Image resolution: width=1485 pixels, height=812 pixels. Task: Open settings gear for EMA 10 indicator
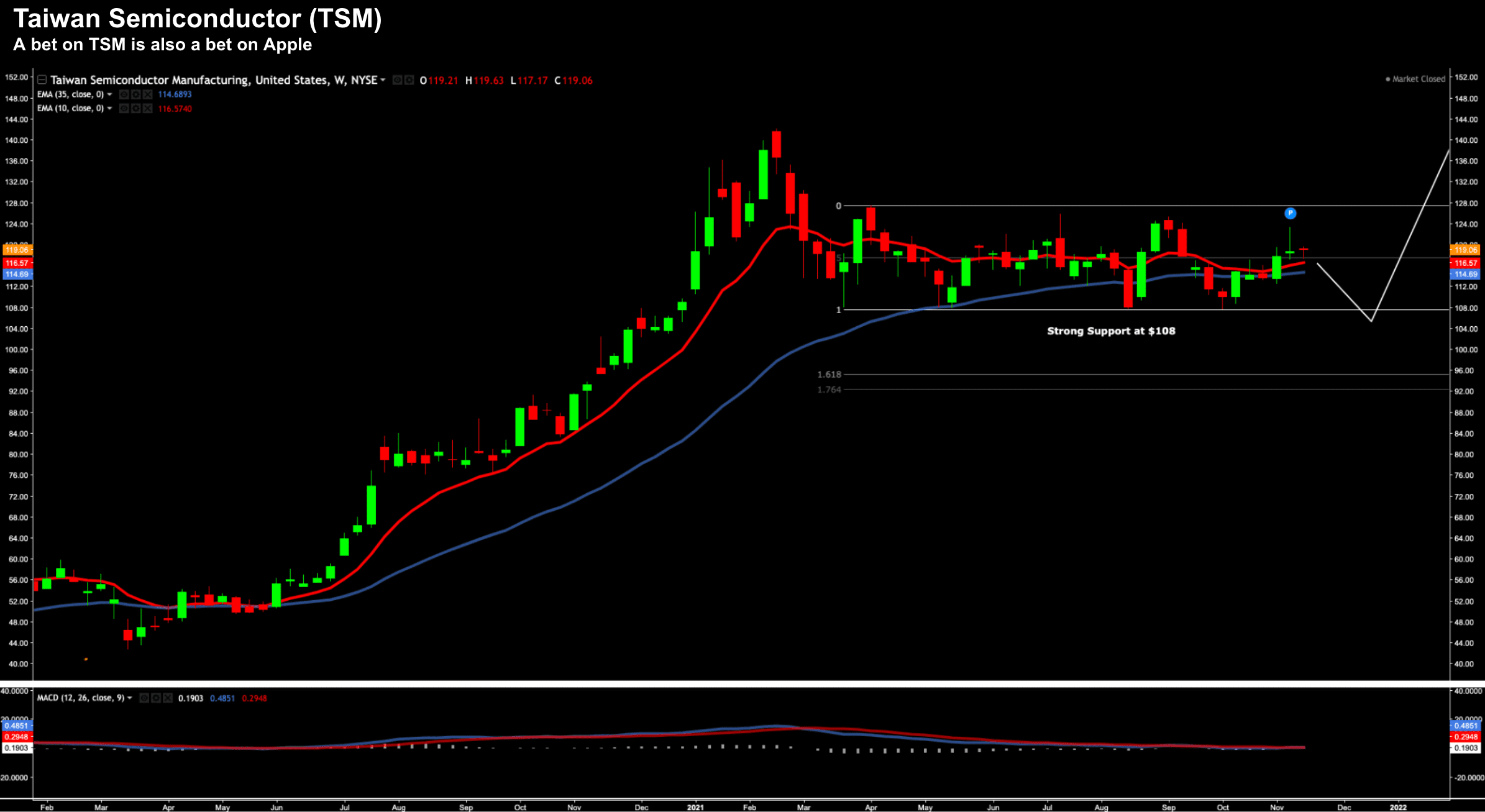[x=135, y=109]
